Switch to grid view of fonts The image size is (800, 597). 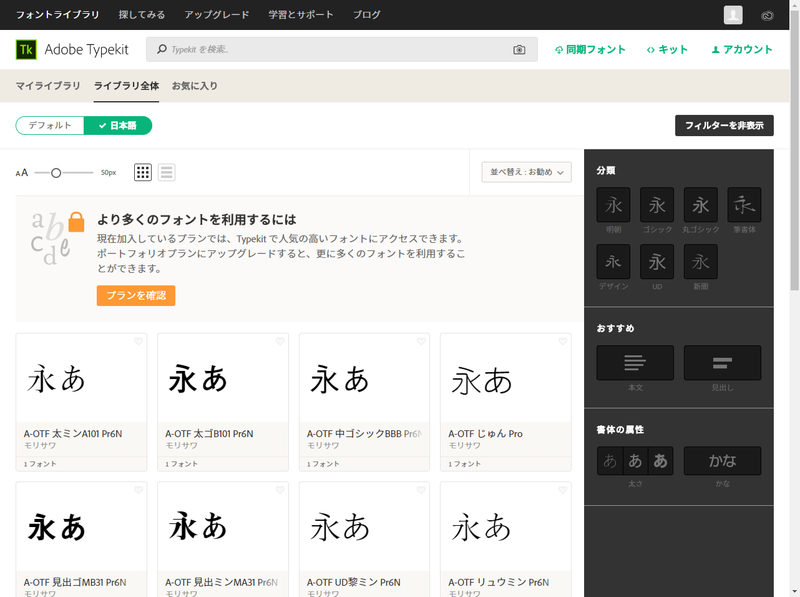tap(142, 171)
